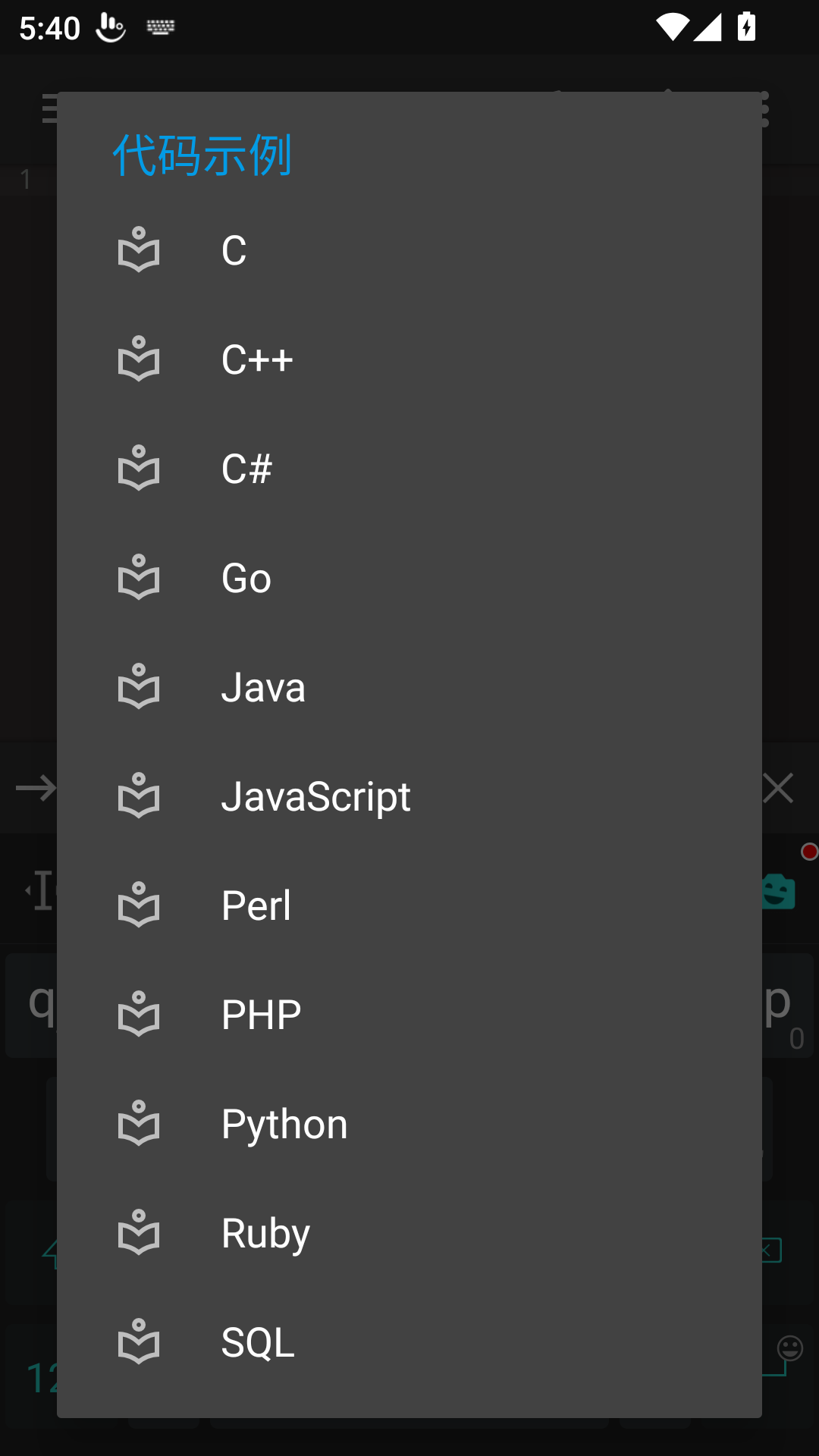Tap the book icon beside Ruby
This screenshot has height=1456, width=819.
point(139,1232)
